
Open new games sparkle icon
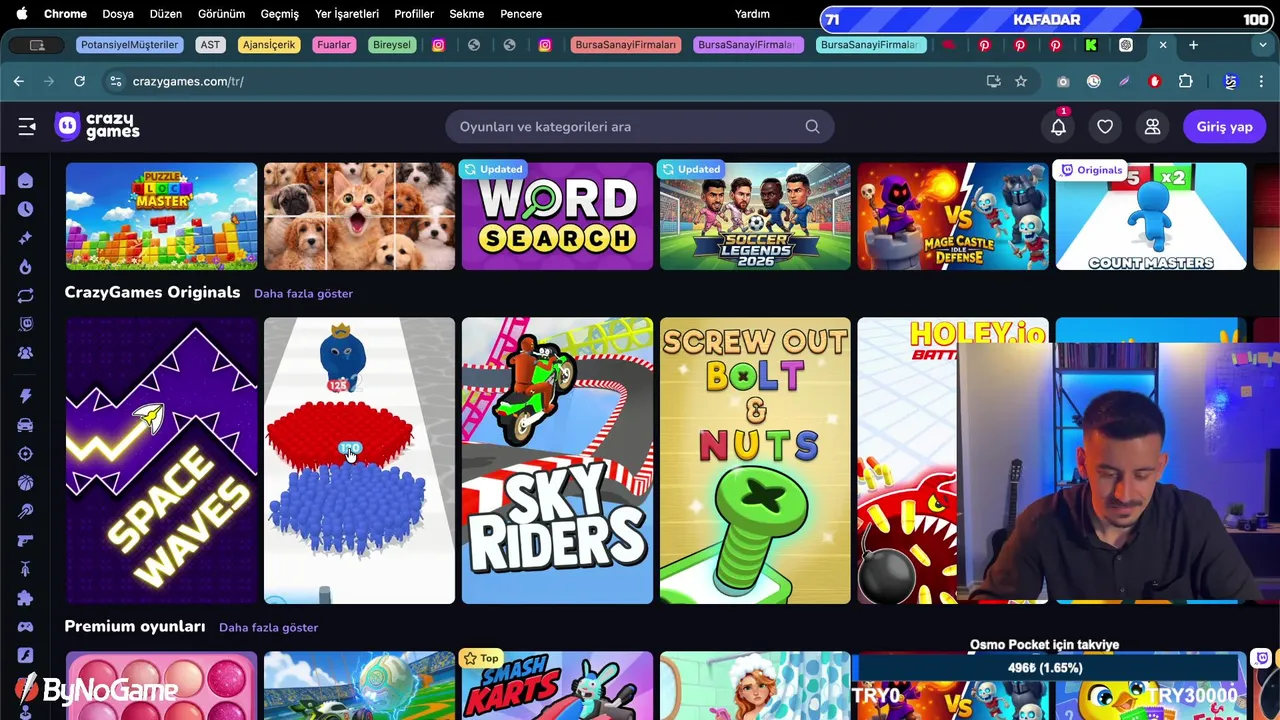pyautogui.click(x=25, y=238)
